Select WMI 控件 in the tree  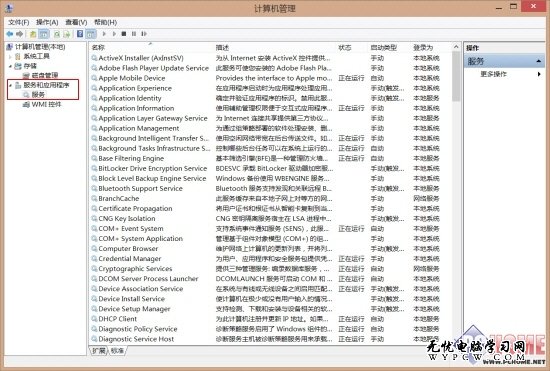(x=46, y=104)
